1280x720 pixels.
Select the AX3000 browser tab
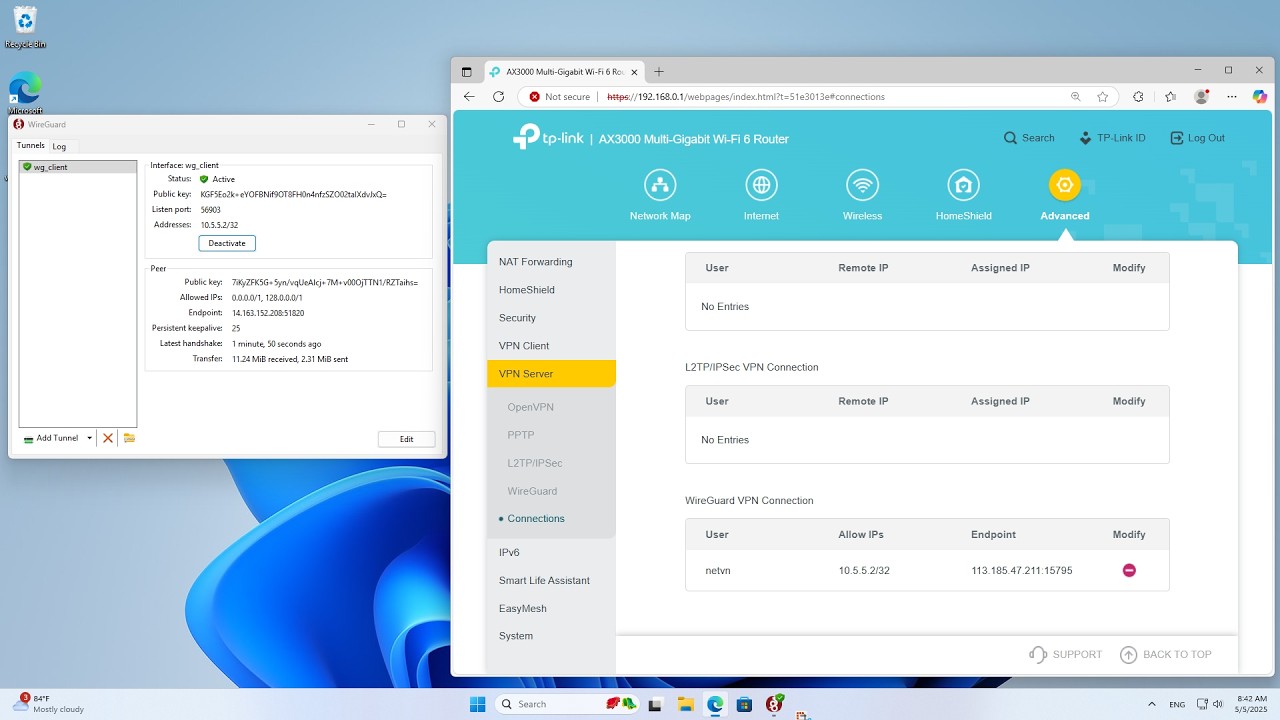tap(564, 72)
